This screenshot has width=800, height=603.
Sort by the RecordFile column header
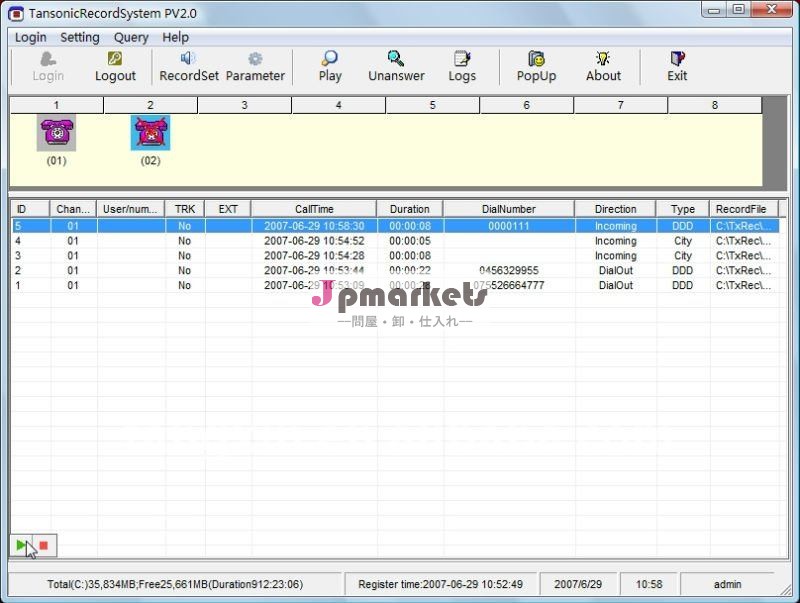coord(744,209)
